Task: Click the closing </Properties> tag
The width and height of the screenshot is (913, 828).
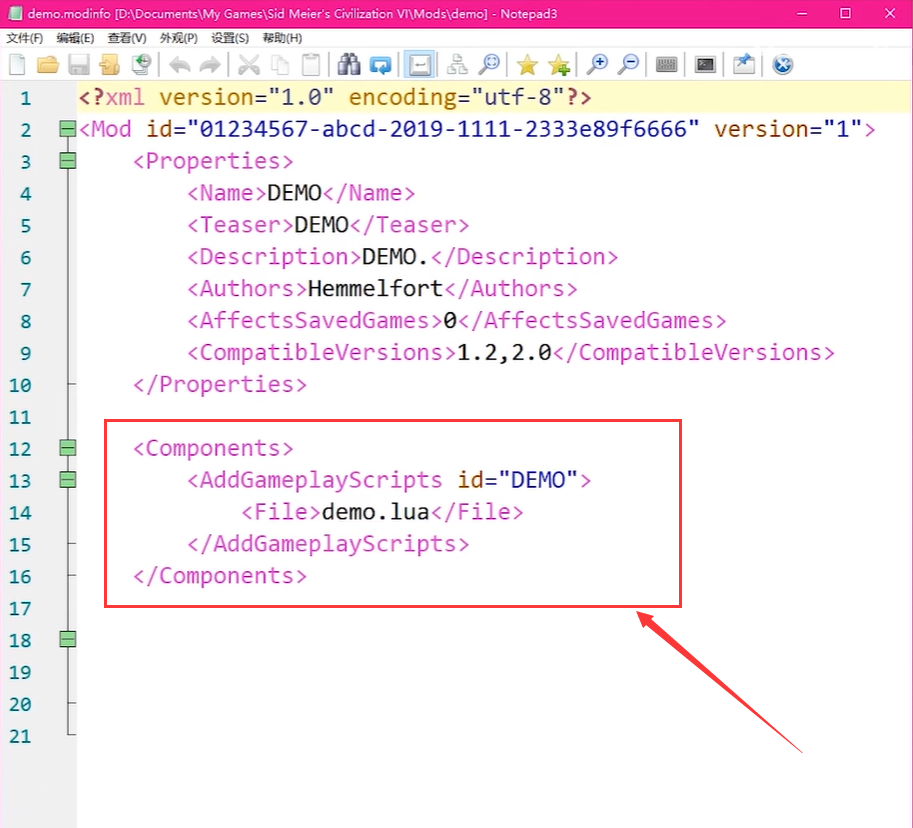Action: tap(220, 384)
